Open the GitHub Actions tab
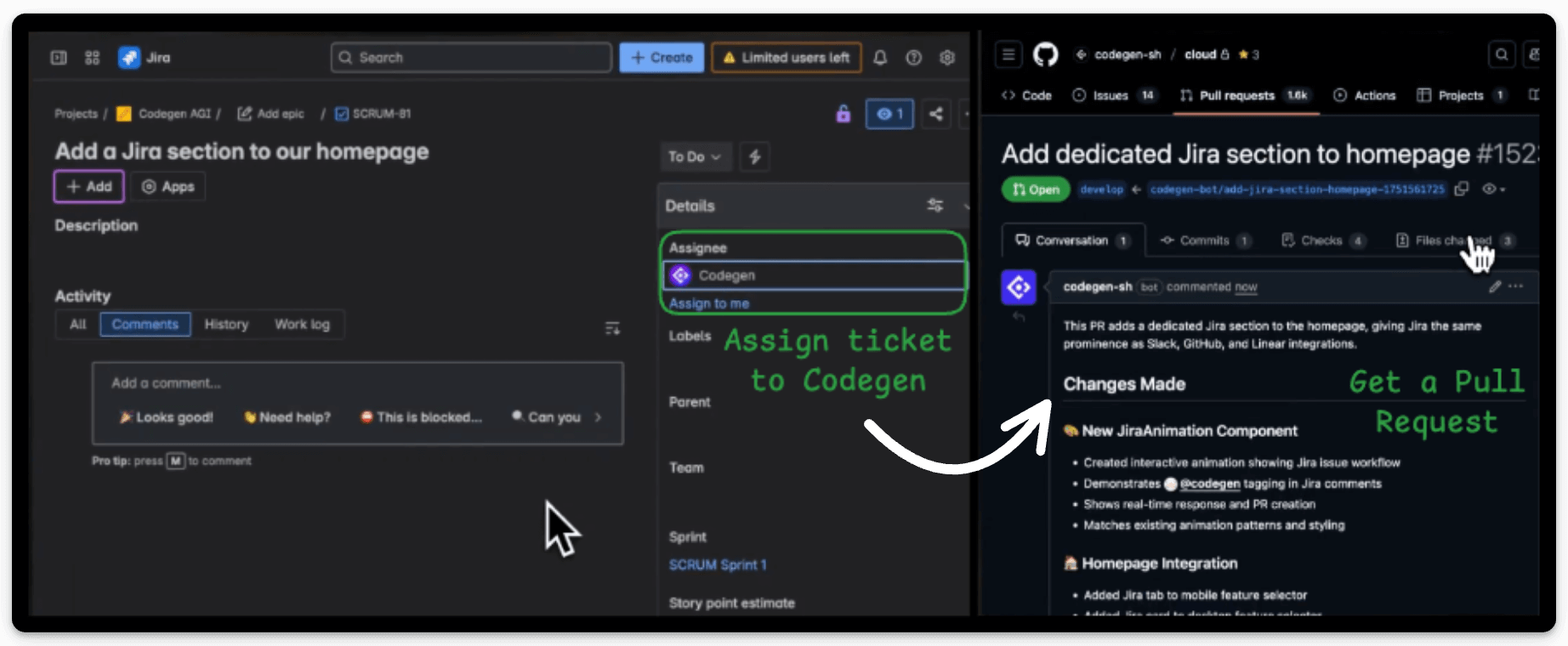Screen dimensions: 1568x646 1365,95
